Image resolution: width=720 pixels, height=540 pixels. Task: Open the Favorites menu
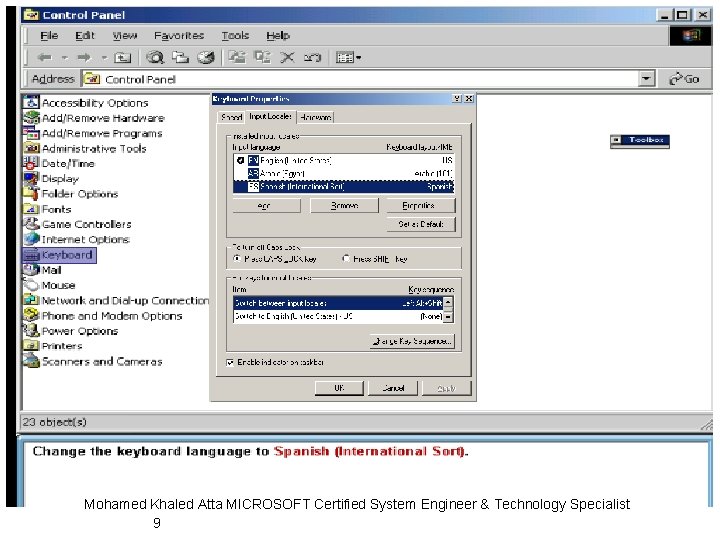click(x=179, y=35)
